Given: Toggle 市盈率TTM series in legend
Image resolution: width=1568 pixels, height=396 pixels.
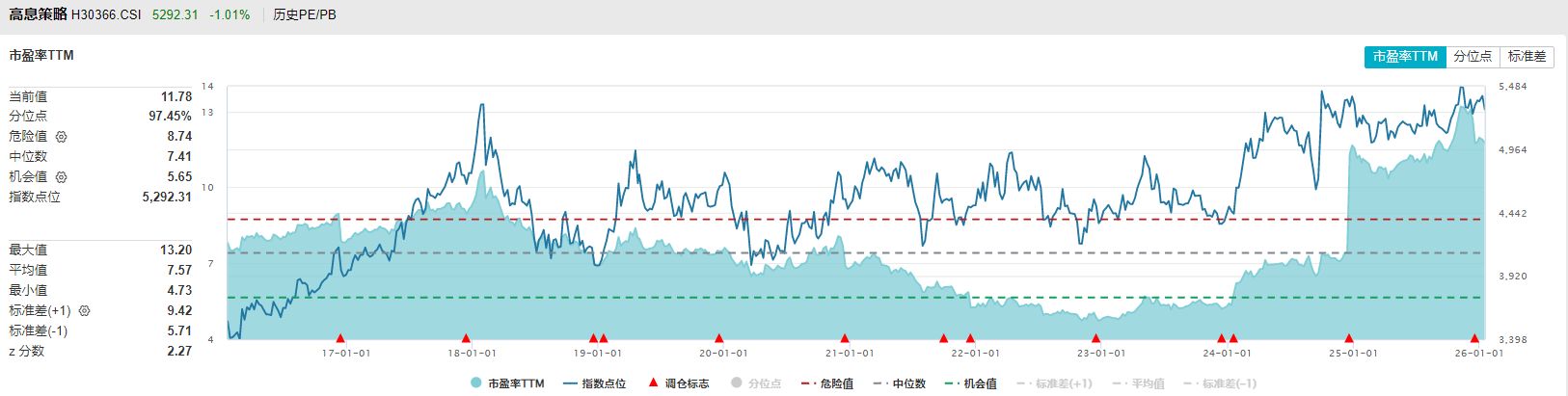Looking at the screenshot, I should (507, 383).
